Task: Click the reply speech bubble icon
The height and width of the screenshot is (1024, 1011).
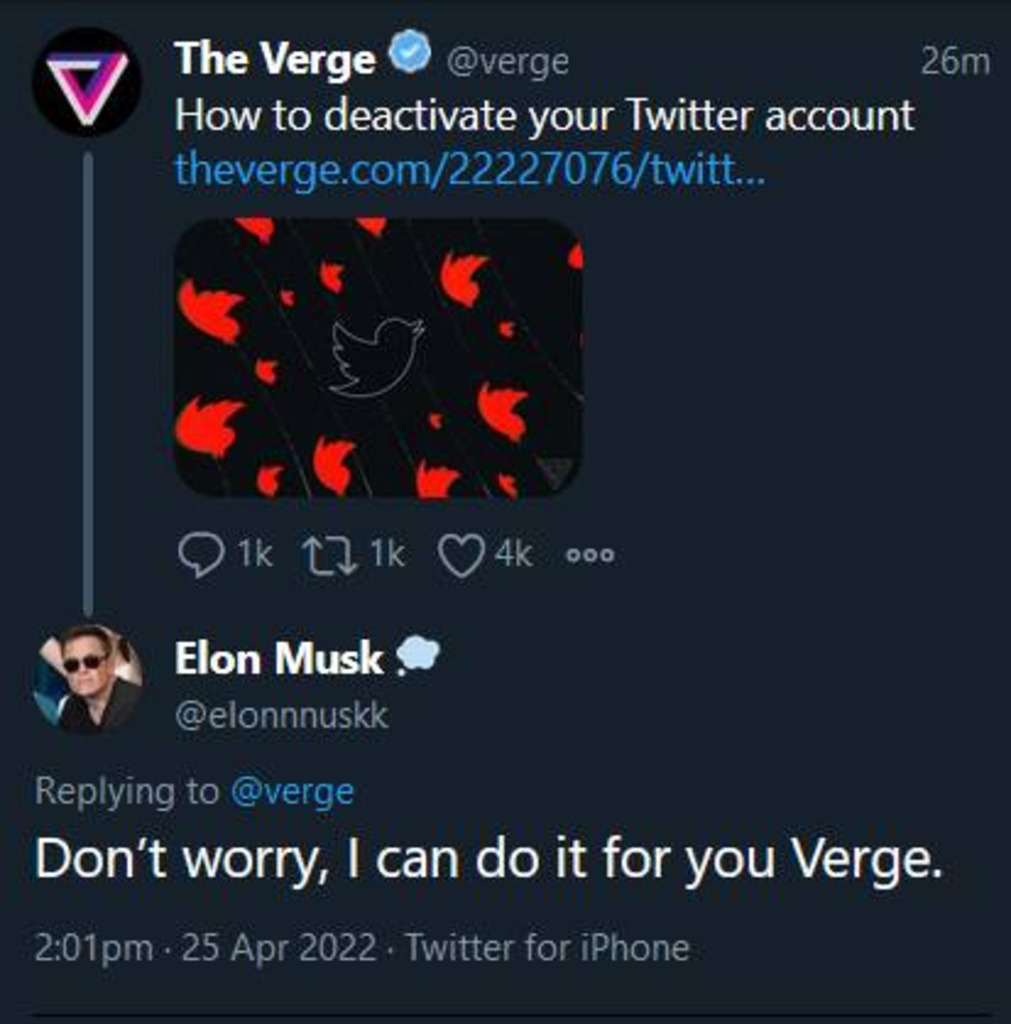Action: (200, 555)
